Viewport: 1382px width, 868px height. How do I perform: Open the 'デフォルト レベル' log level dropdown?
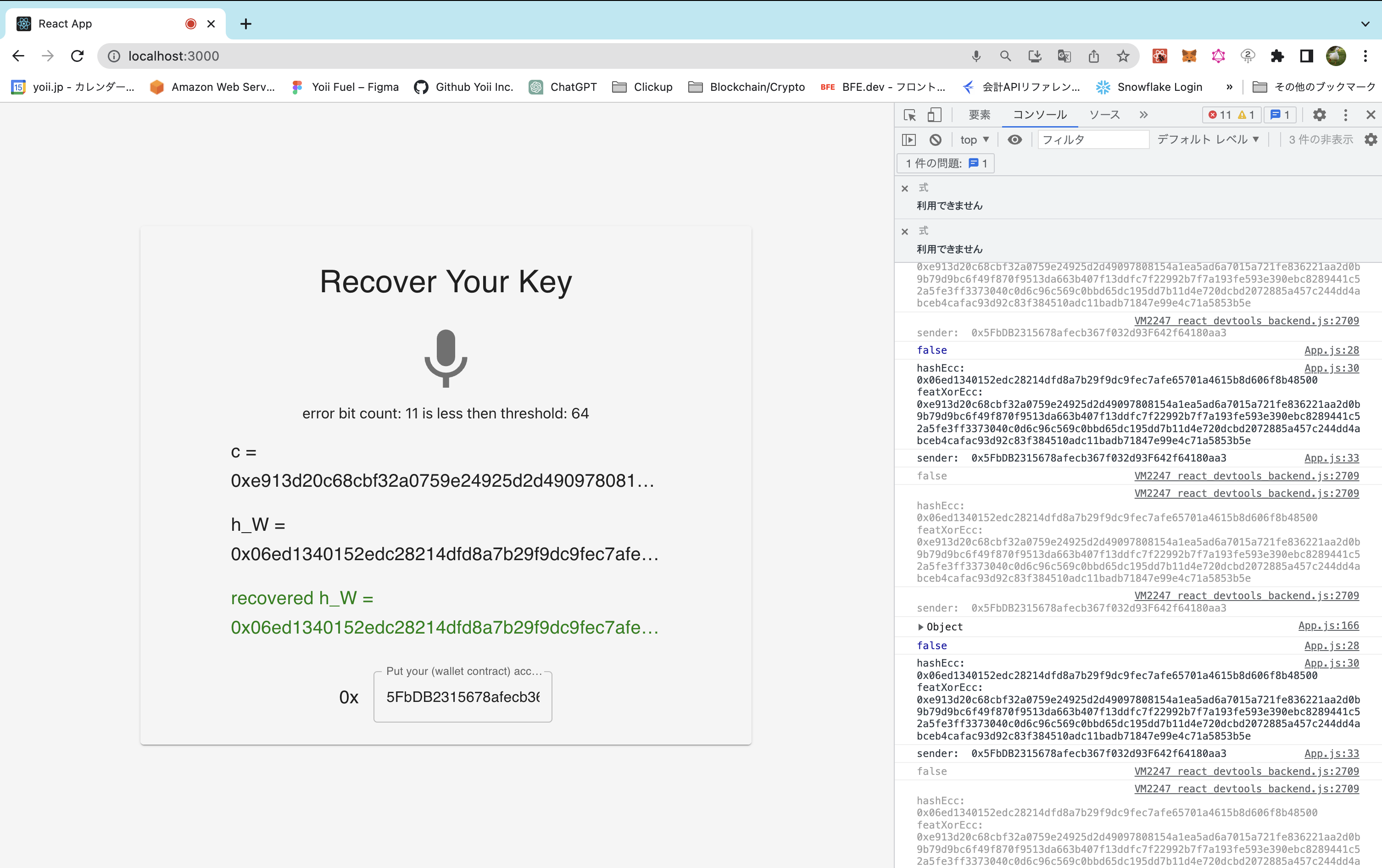click(x=1209, y=140)
